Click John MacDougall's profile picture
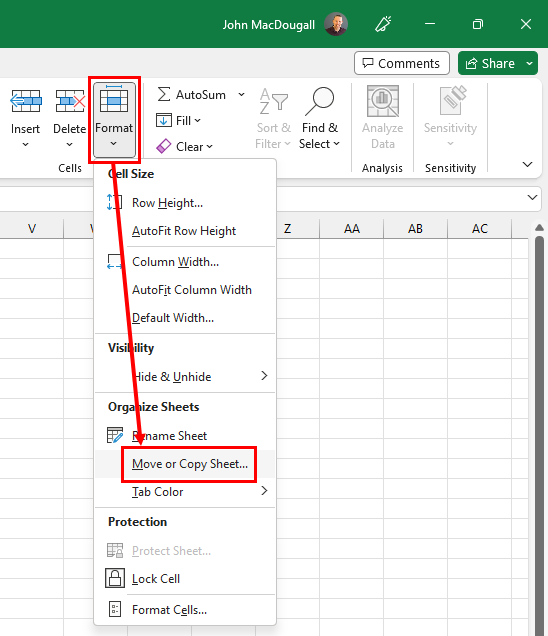This screenshot has height=636, width=548. coord(336,24)
